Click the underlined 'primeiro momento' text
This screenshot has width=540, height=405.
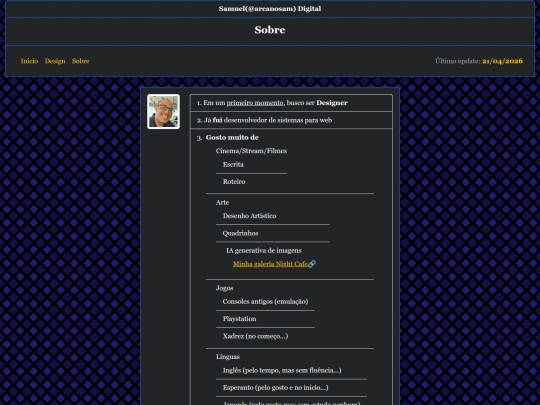(255, 103)
